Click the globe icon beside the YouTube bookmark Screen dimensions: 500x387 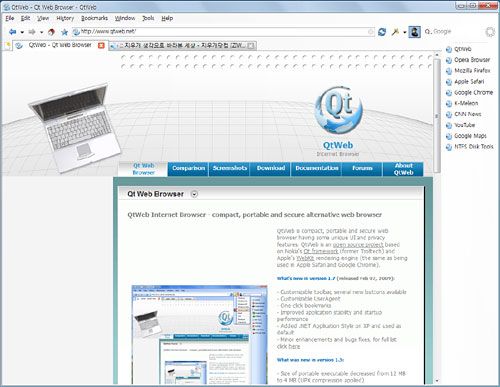(449, 125)
